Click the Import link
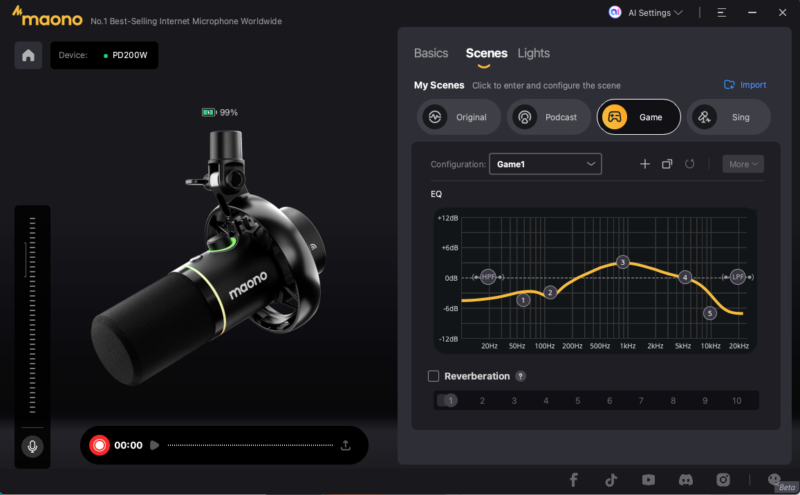Screen dimensions: 800x495 tap(745, 85)
